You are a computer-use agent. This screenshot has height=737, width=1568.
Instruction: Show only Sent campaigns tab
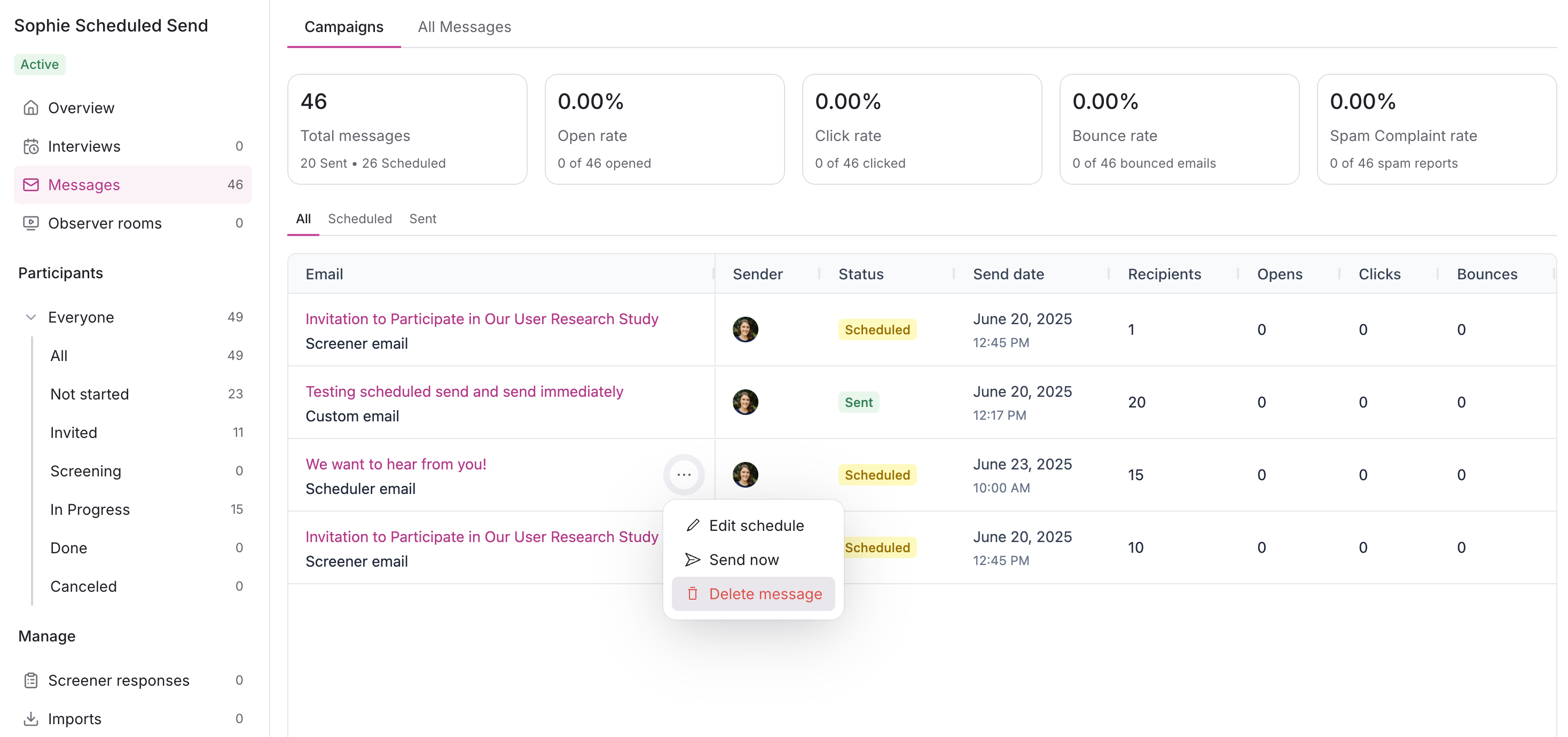pos(422,218)
